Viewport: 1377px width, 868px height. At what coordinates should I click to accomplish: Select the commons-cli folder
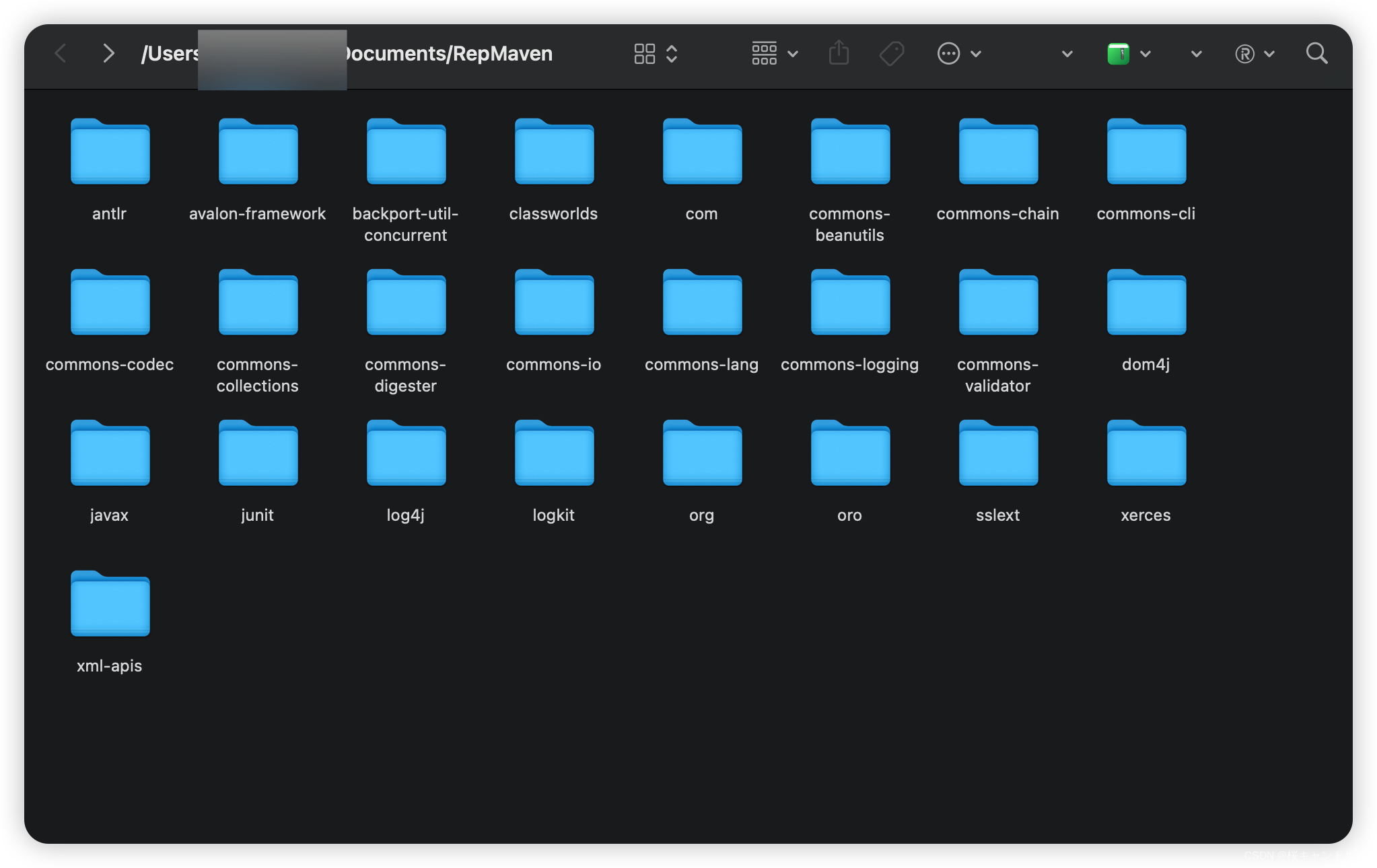(1147, 151)
